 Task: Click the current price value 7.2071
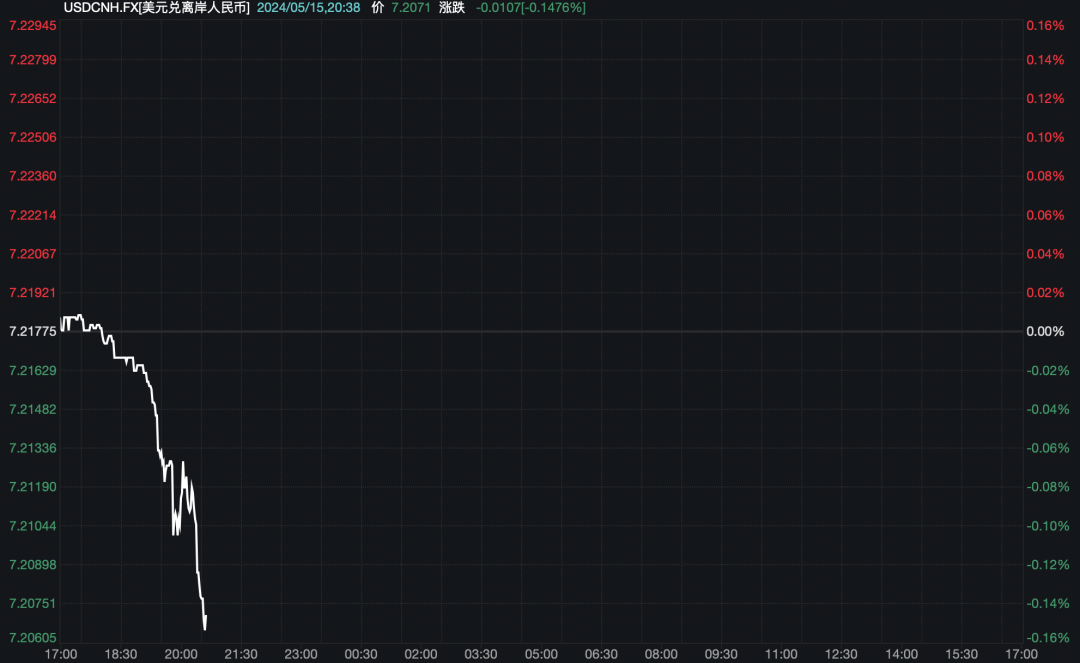tap(411, 8)
